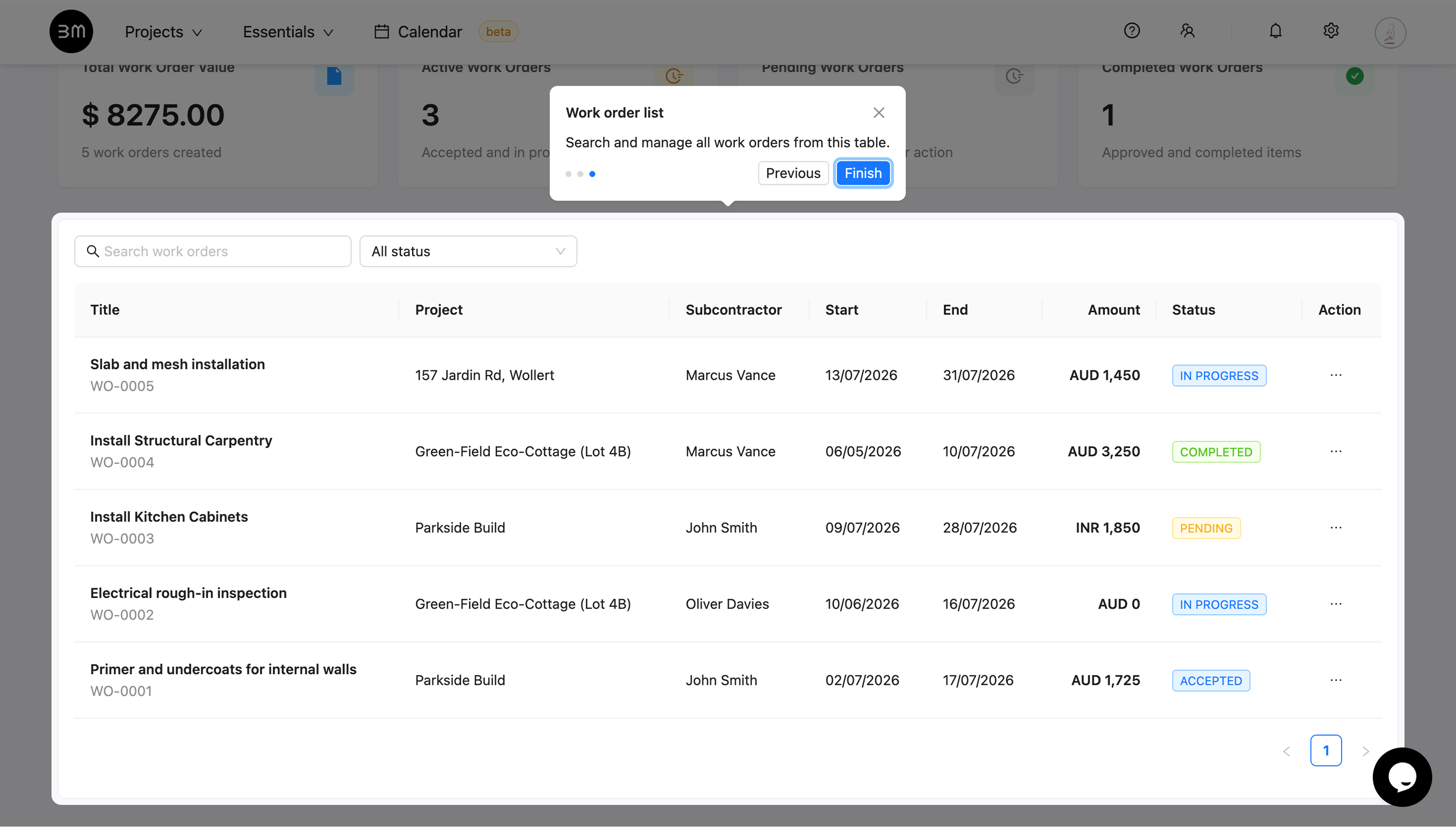
Task: Open actions menu for WO-0003
Action: point(1336,527)
